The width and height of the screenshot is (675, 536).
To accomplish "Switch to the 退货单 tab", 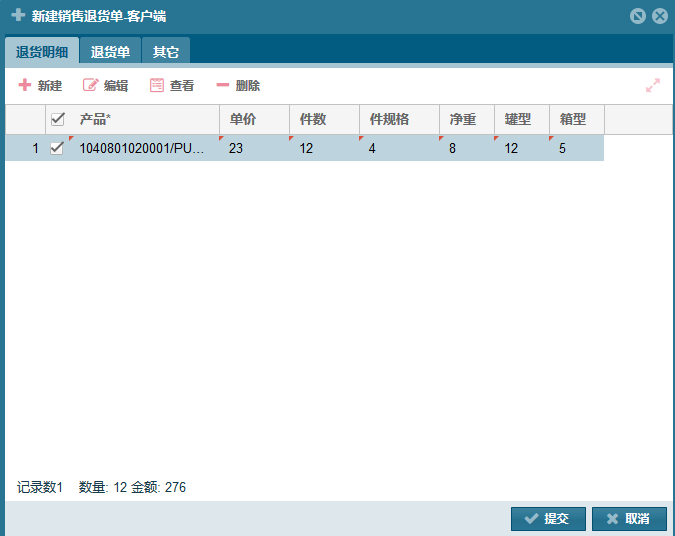I will tap(110, 52).
